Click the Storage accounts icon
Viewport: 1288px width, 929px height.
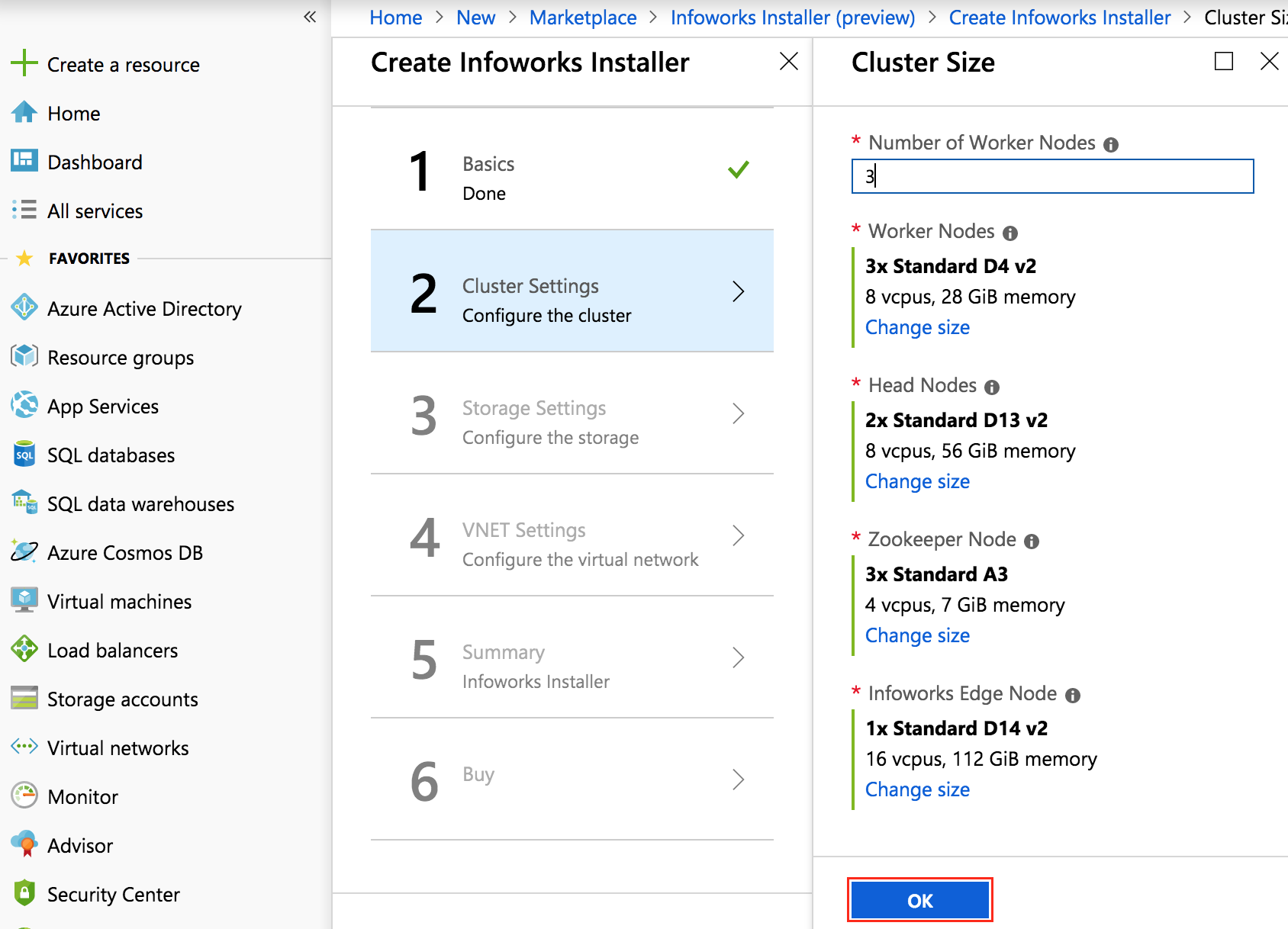point(24,698)
